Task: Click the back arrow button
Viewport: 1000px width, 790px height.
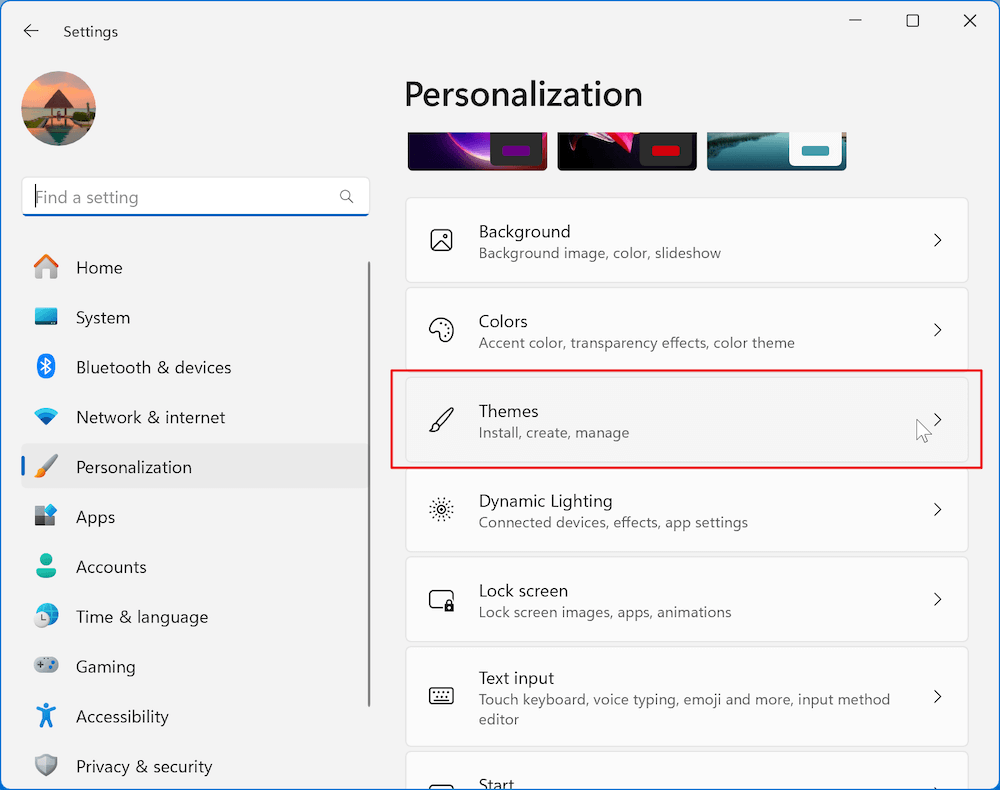Action: (30, 30)
